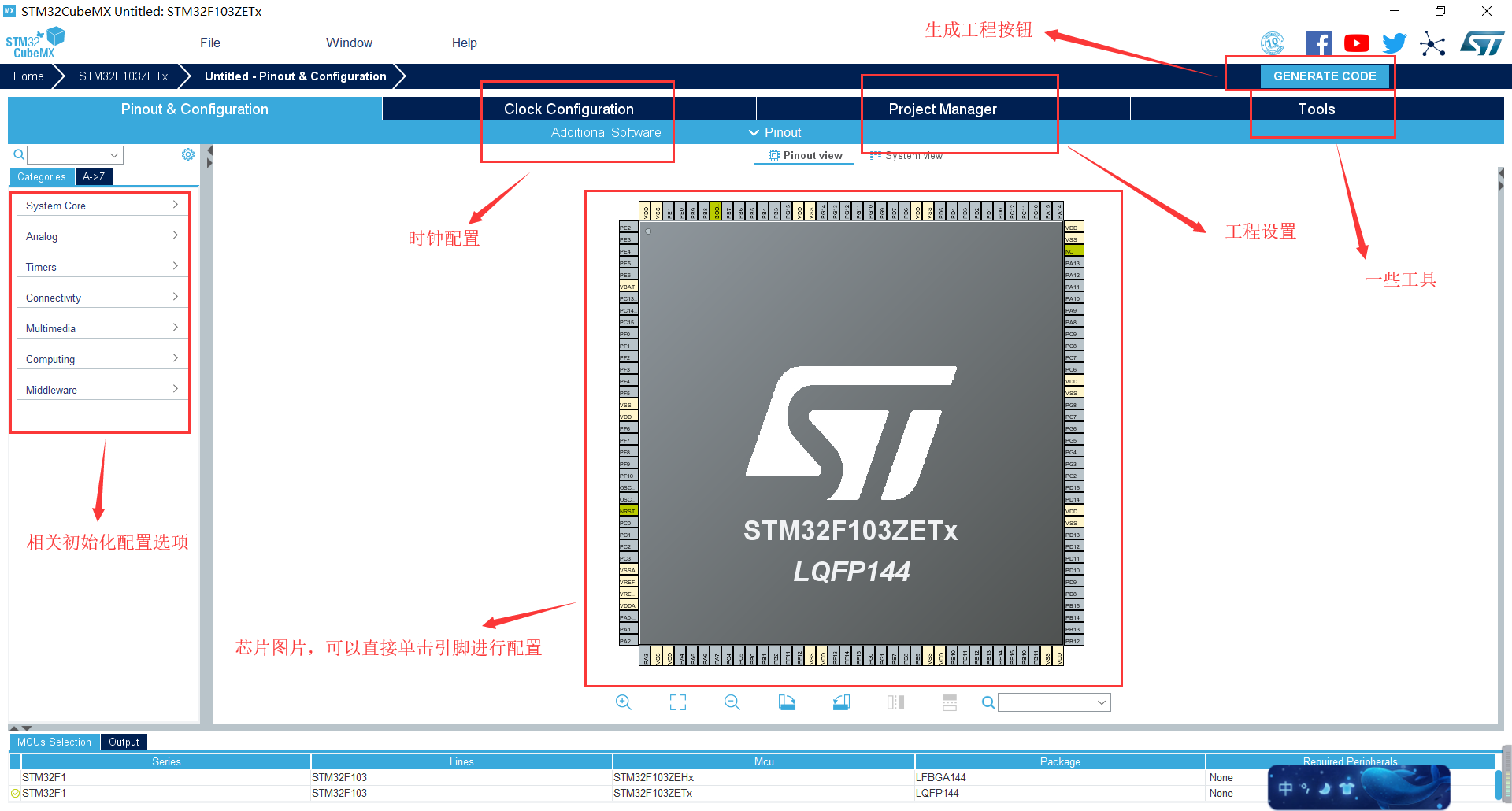Select the STM32F103ZETx row in MCU table

click(x=752, y=793)
